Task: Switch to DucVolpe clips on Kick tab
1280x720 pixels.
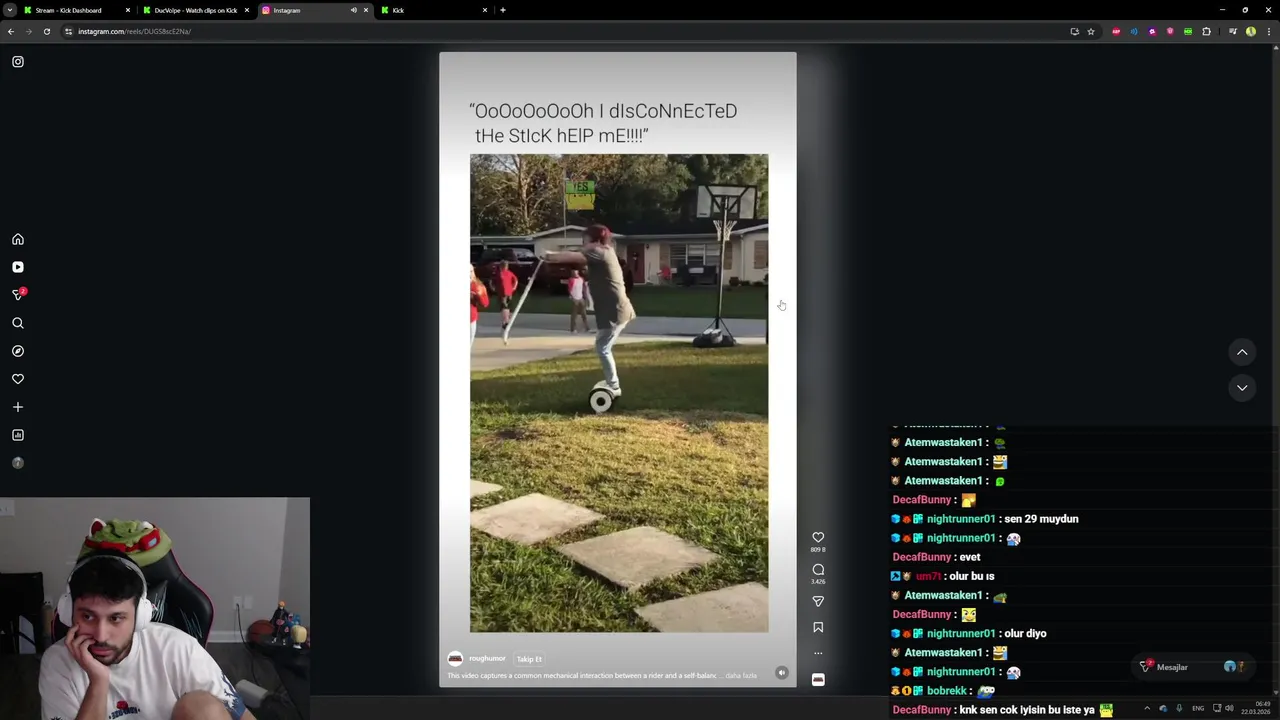Action: (195, 10)
